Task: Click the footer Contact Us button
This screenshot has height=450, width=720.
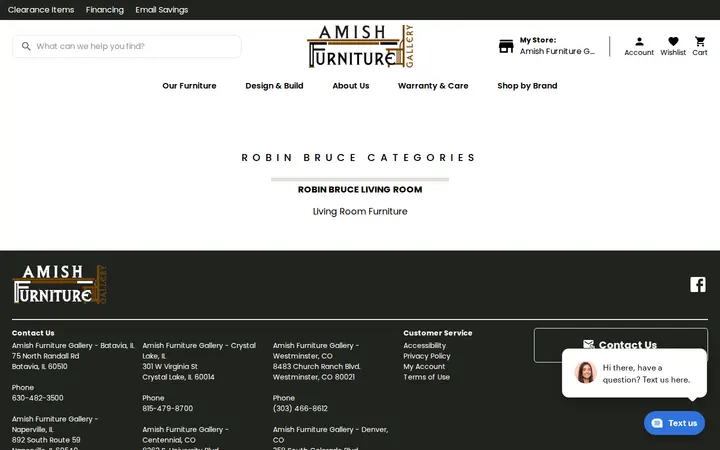Action: tap(620, 345)
